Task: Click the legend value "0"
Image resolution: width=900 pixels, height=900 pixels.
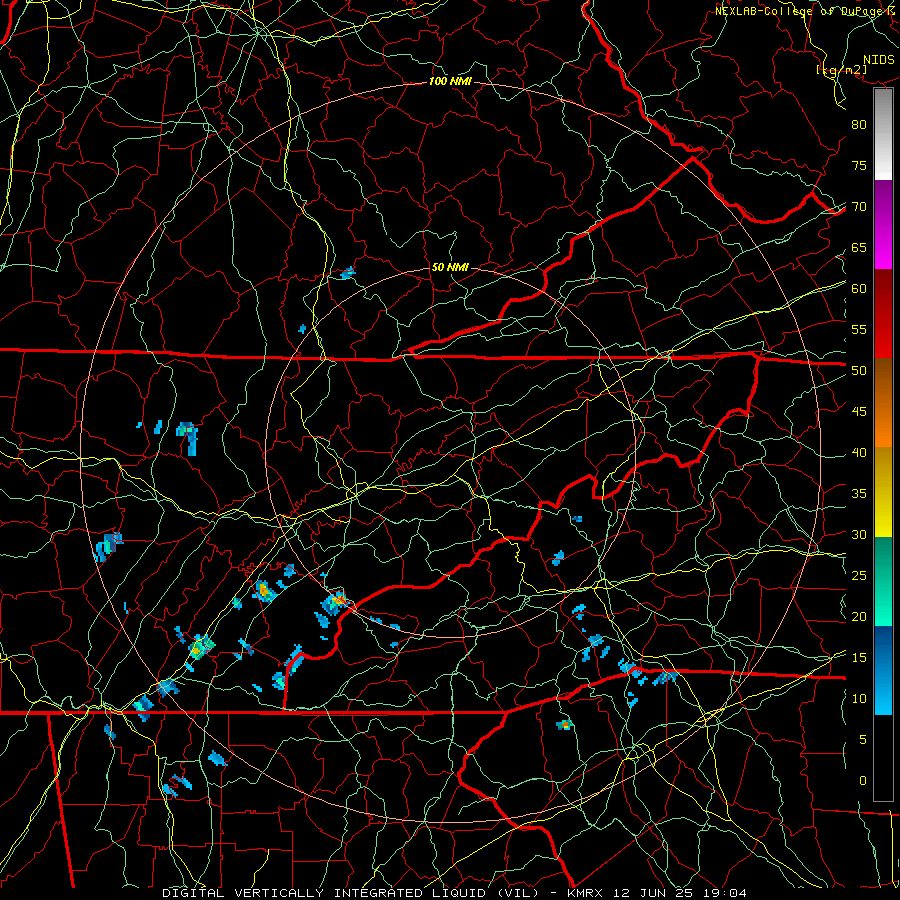Action: coord(863,781)
